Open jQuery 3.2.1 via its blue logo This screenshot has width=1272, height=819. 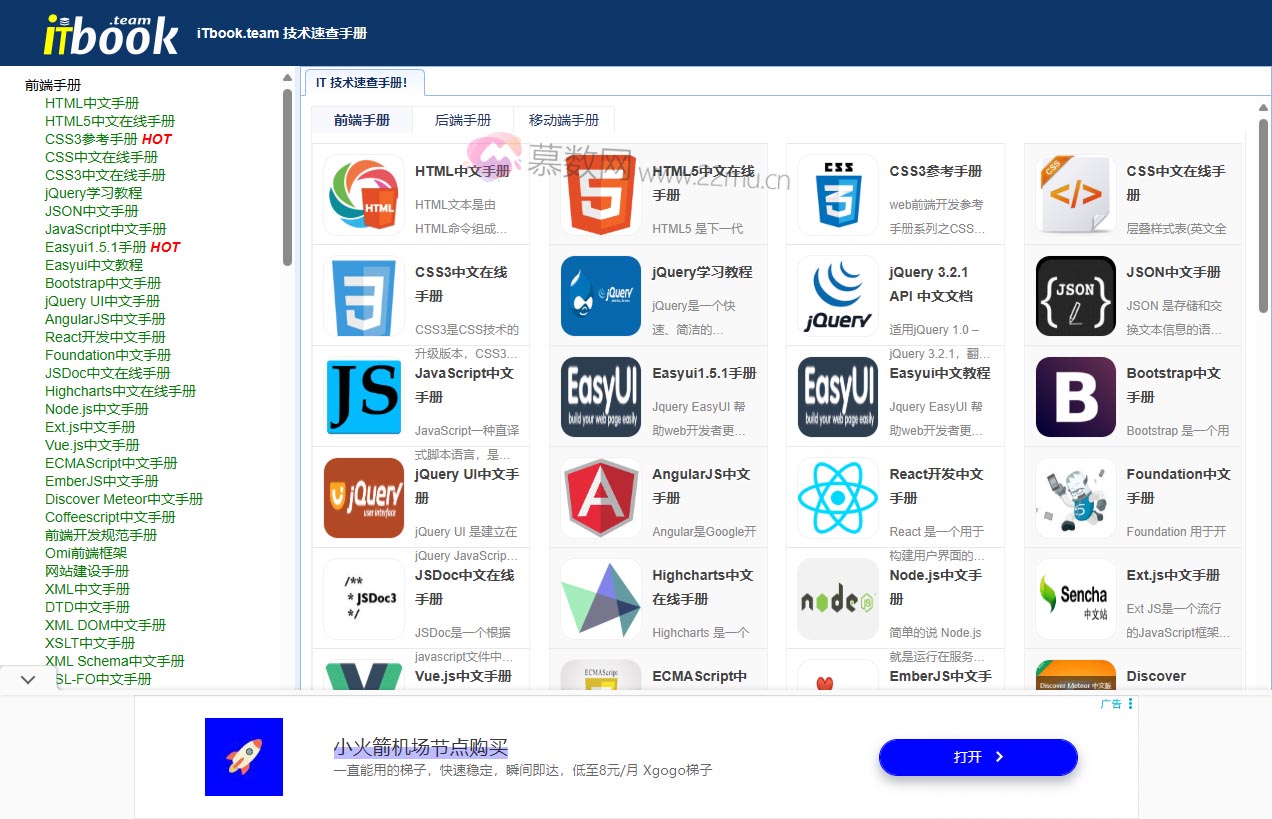point(836,295)
